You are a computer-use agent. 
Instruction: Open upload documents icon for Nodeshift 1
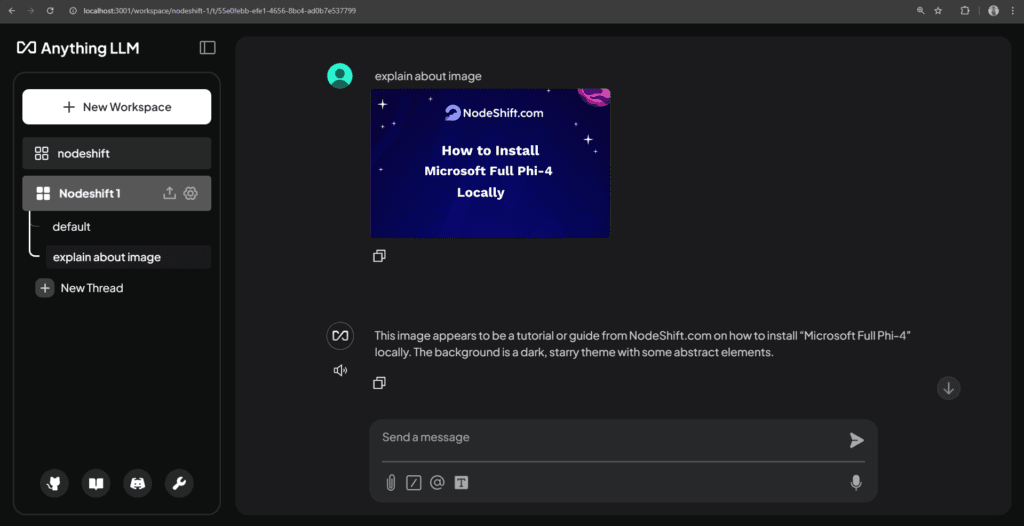(x=170, y=193)
